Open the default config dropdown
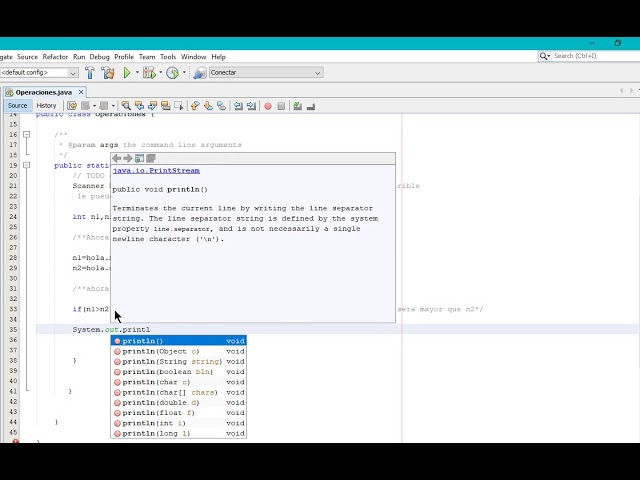The width and height of the screenshot is (640, 480). (73, 73)
